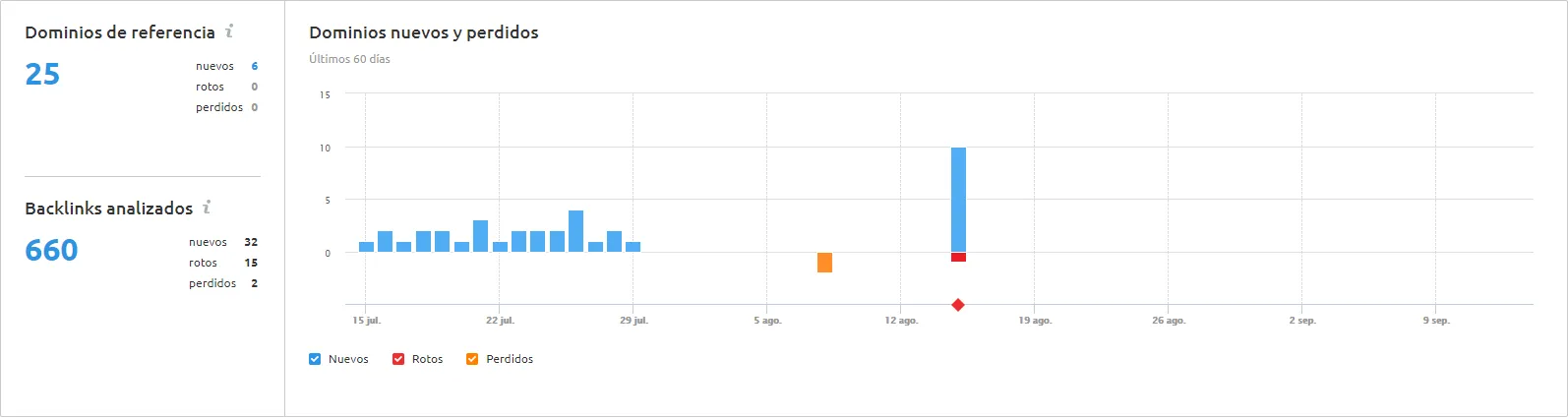Click the tall blue bar reaching 10
This screenshot has height=418, width=1568.
click(x=958, y=200)
